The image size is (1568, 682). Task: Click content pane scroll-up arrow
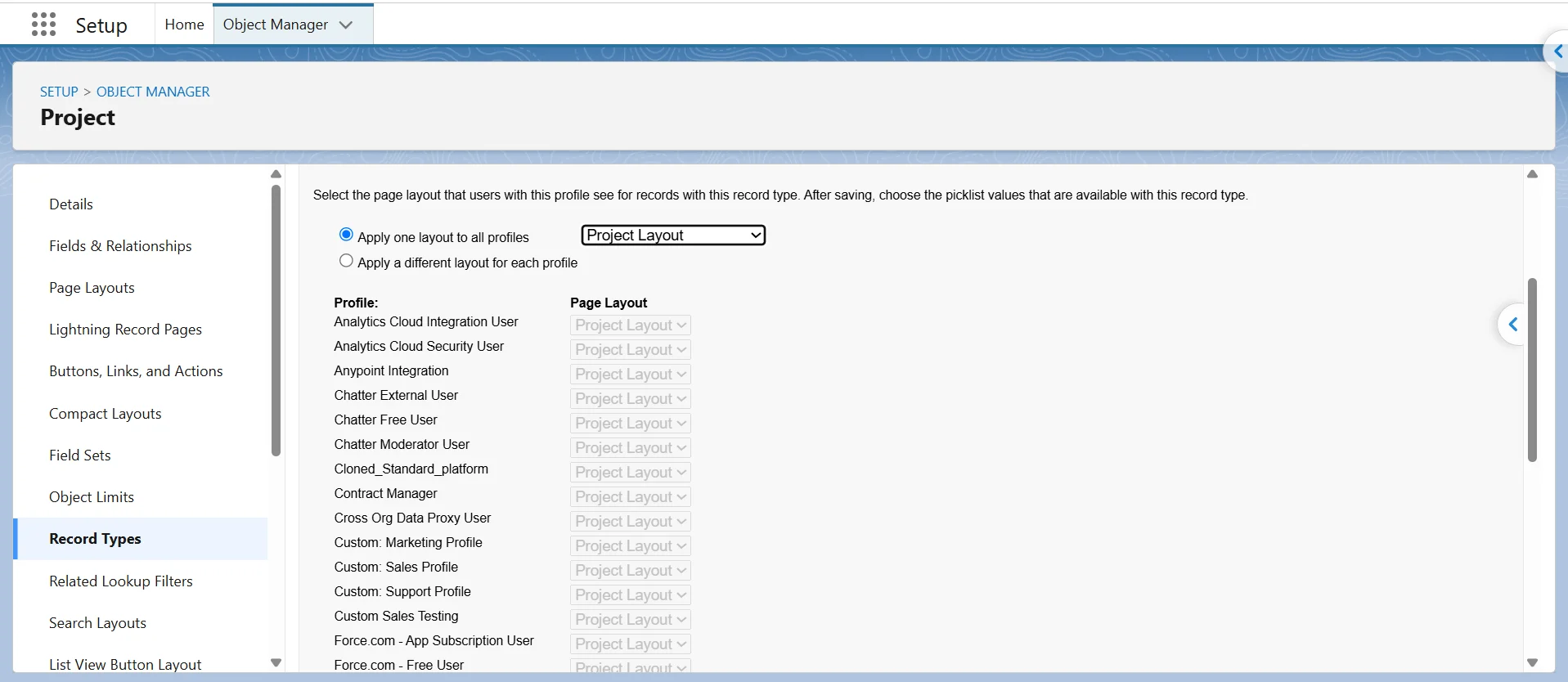coord(1532,174)
